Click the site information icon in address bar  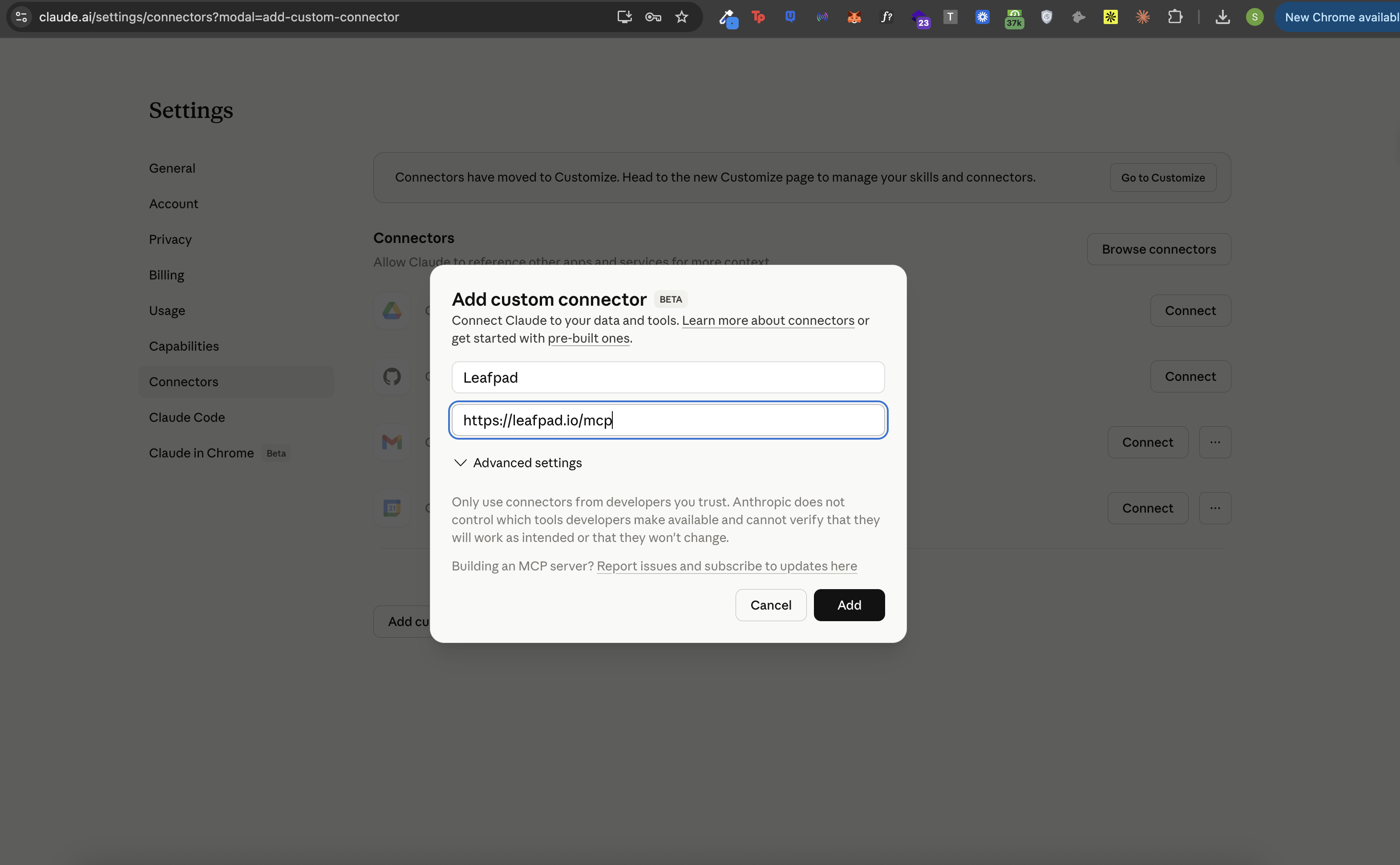pos(21,16)
